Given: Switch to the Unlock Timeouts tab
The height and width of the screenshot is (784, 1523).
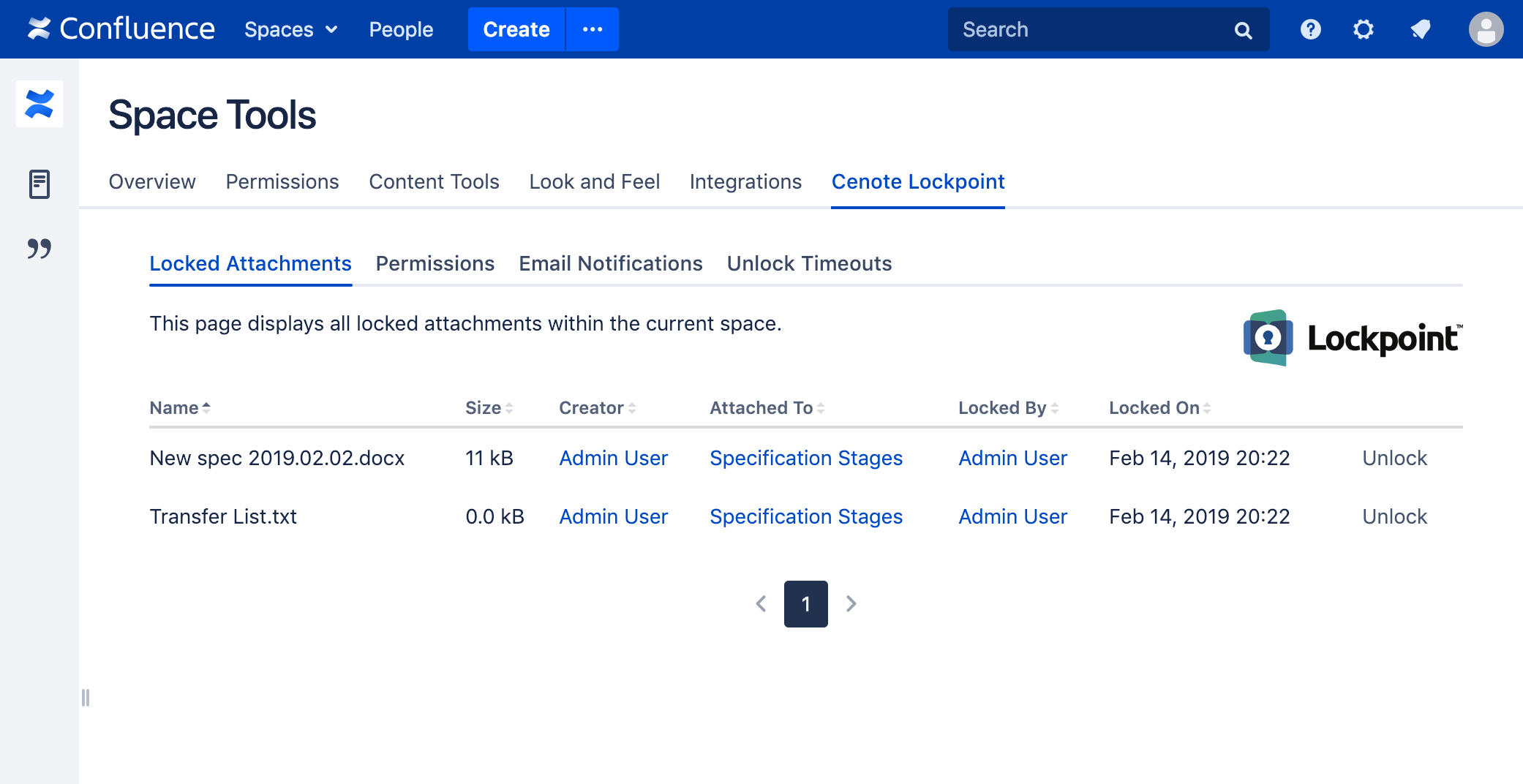Looking at the screenshot, I should (809, 263).
